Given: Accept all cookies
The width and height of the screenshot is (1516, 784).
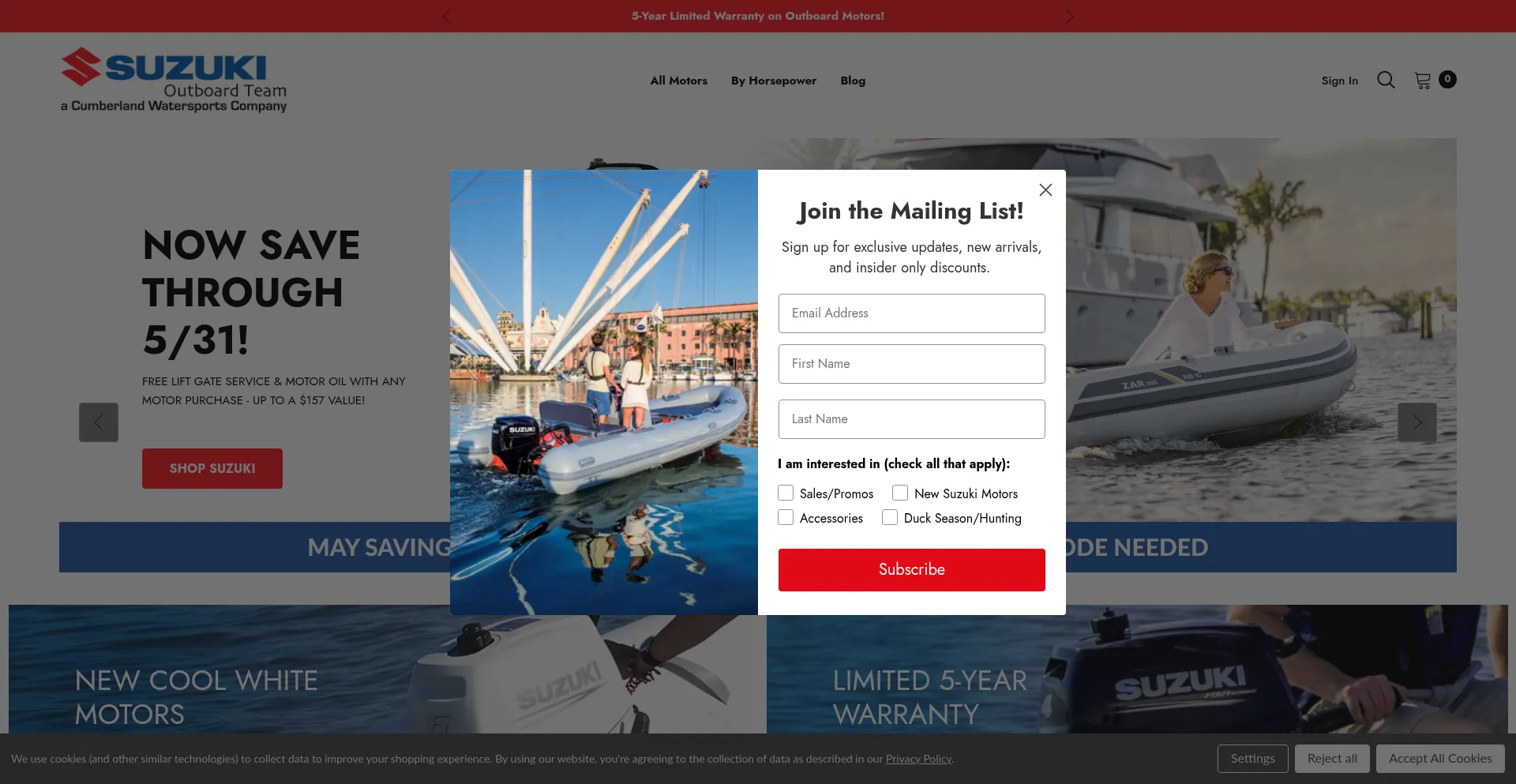Looking at the screenshot, I should [1440, 759].
